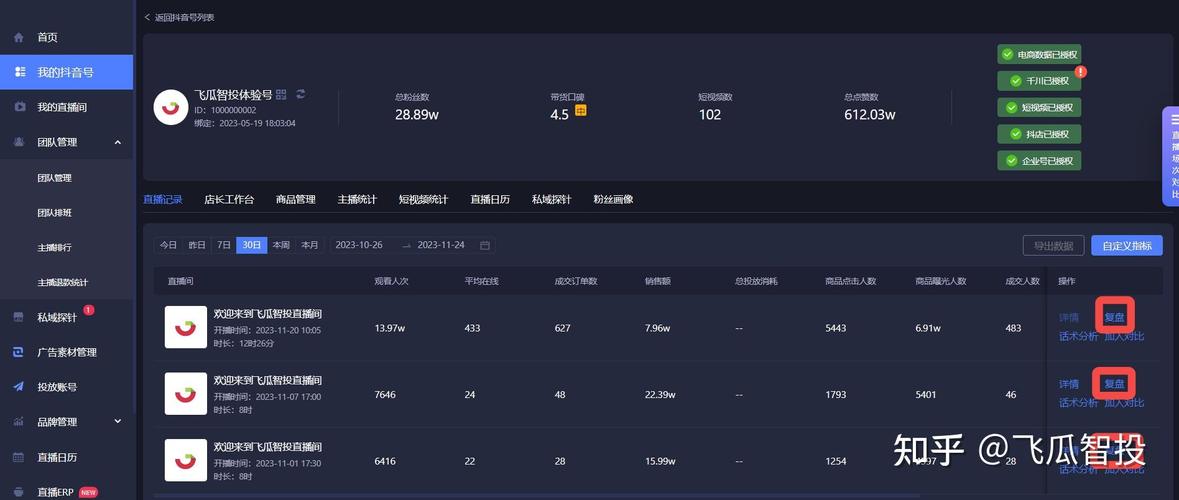
Task: Collapse the 团队管理 sidebar section
Action: coord(117,142)
